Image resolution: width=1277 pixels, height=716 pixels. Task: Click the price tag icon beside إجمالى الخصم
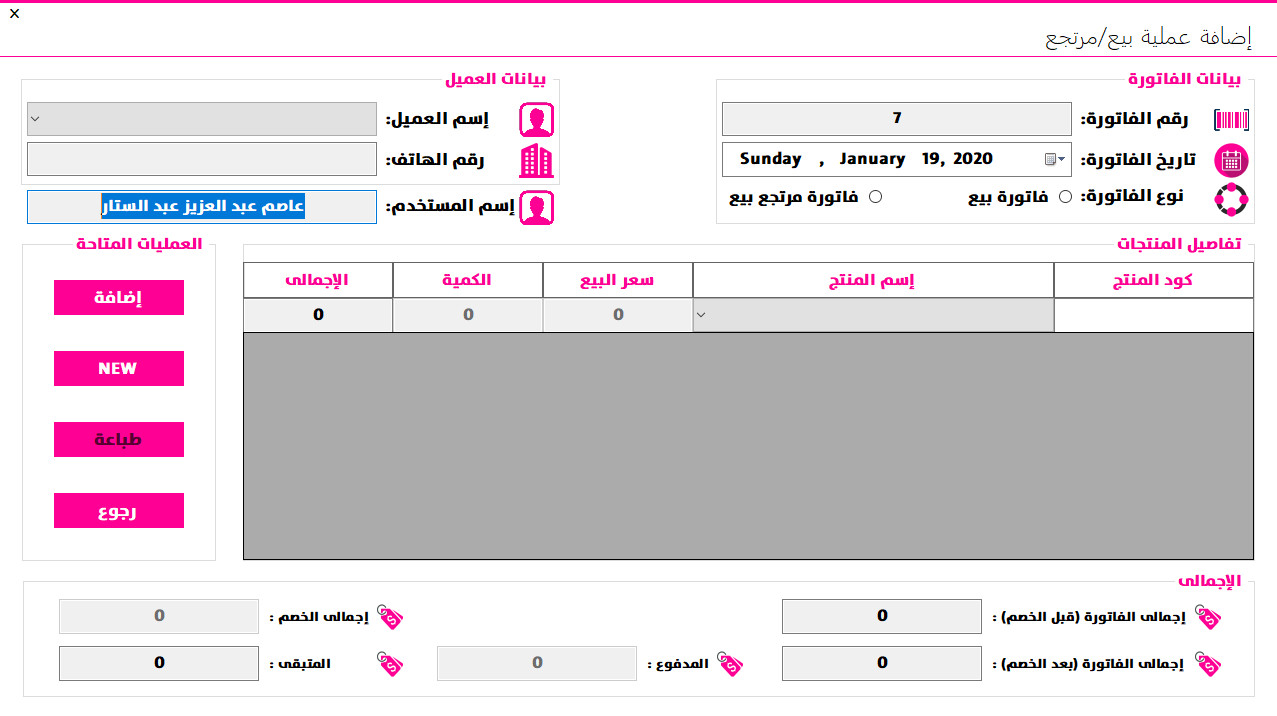pos(390,617)
